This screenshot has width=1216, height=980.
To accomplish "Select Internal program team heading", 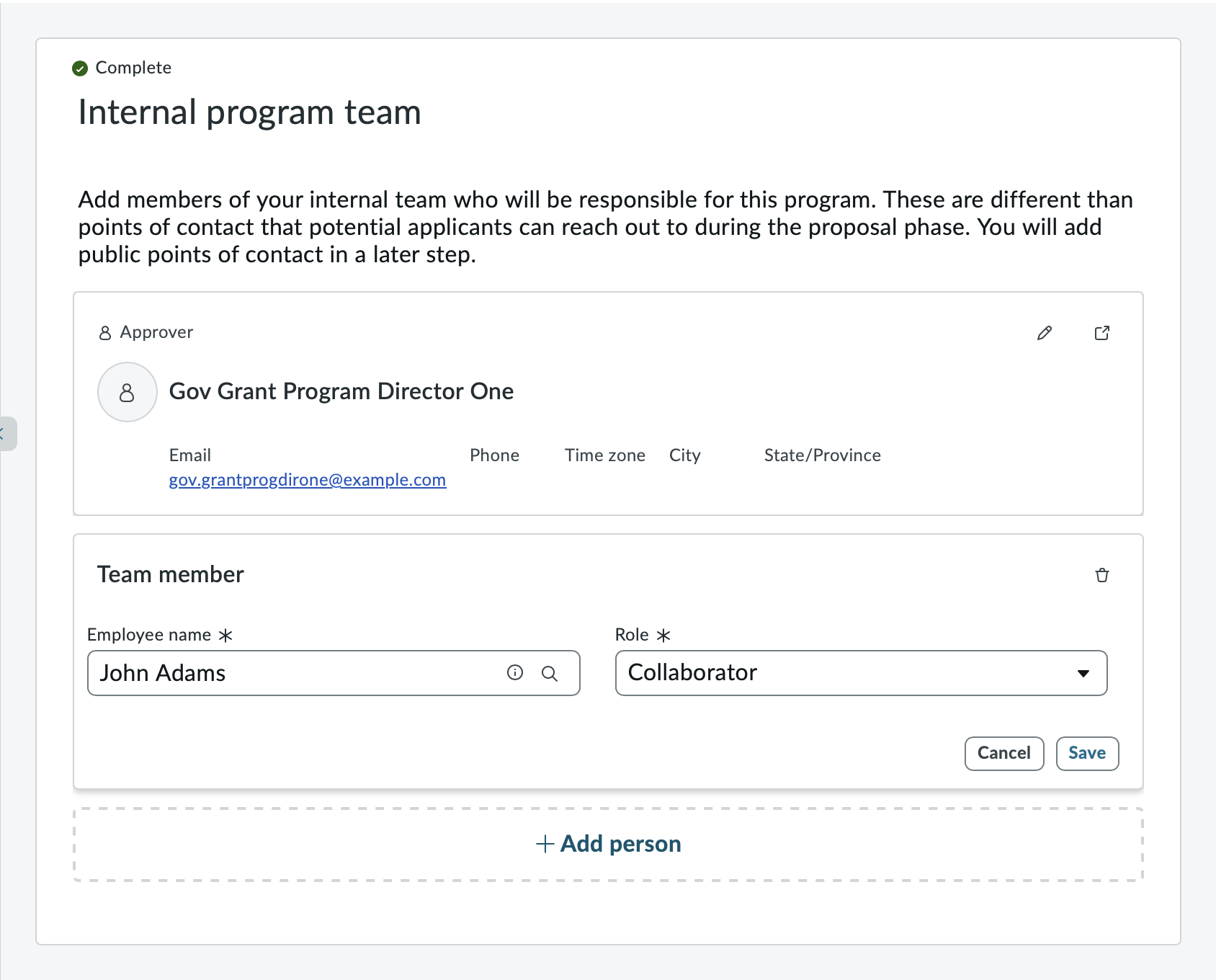I will (249, 112).
